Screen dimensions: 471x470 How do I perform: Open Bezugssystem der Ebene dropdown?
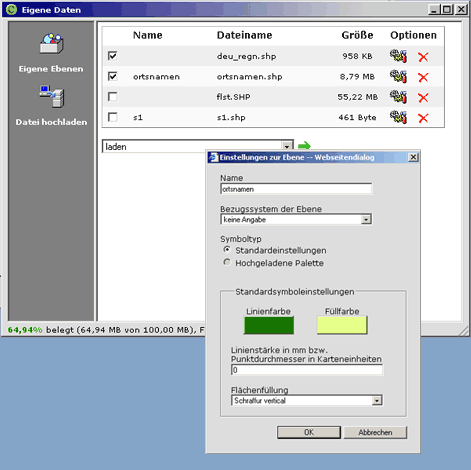(296, 219)
